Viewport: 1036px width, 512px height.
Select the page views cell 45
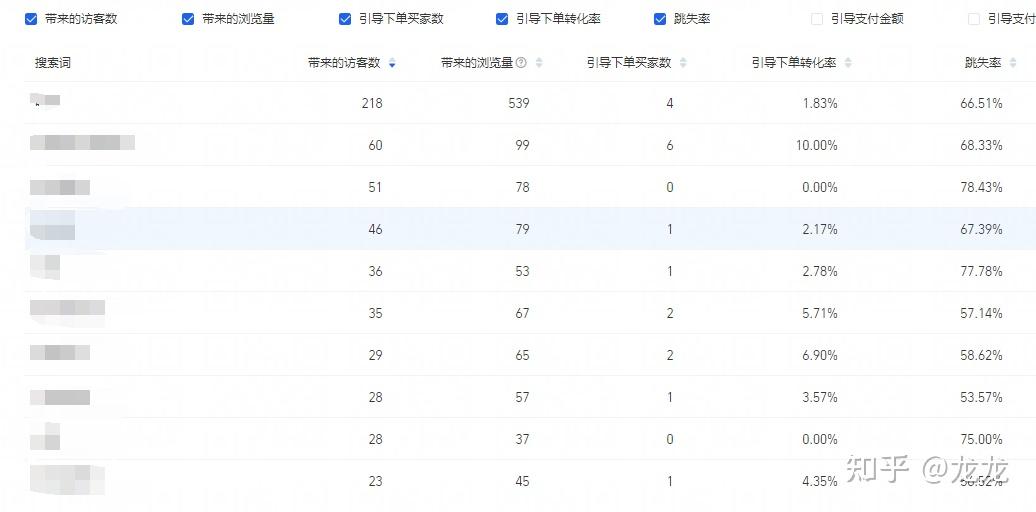pyautogui.click(x=523, y=482)
